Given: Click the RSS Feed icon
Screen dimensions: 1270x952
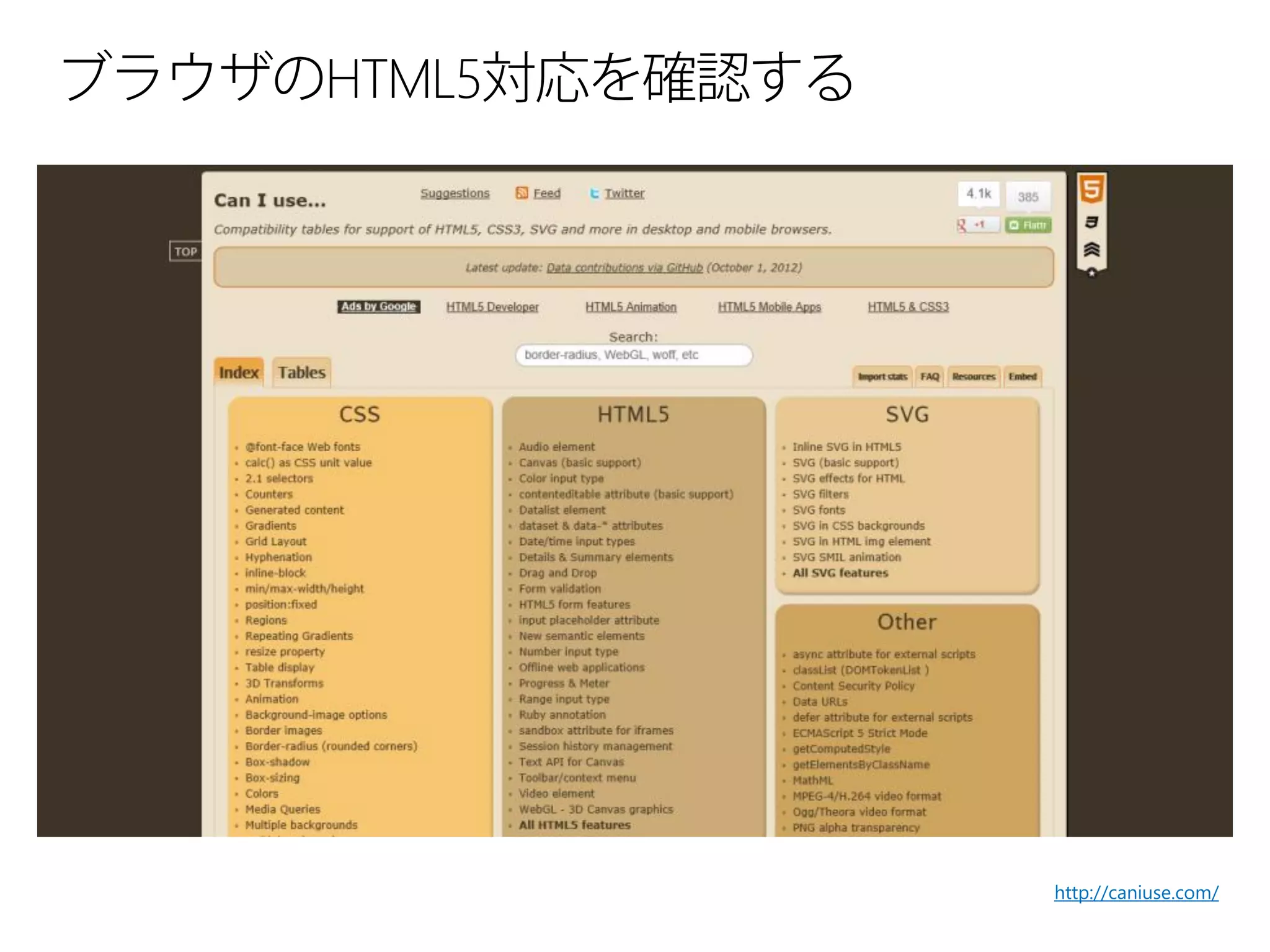Looking at the screenshot, I should (522, 193).
